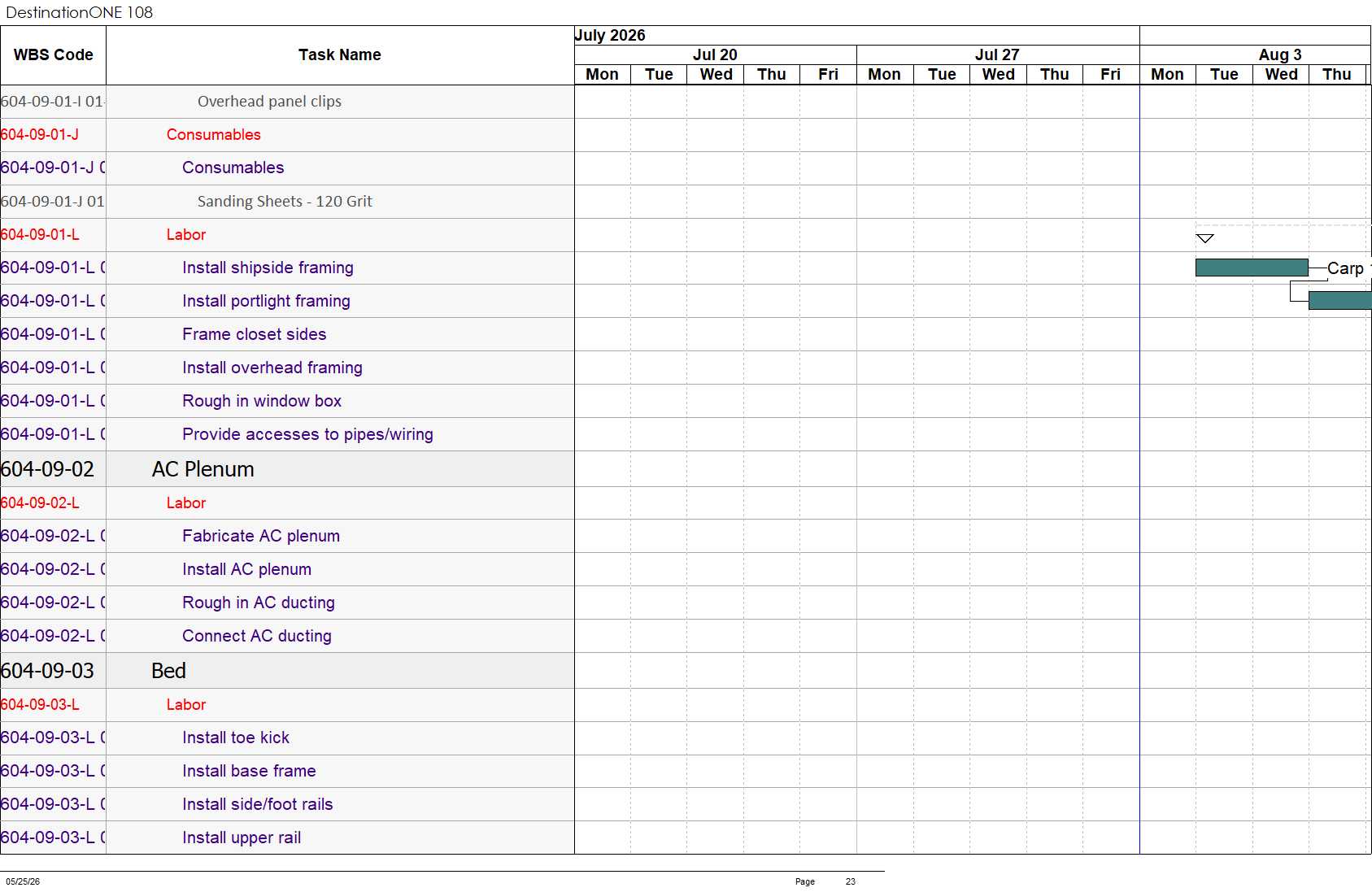Click the Labor summary triangle marker in the Gantt chart
The image size is (1372, 892).
click(1205, 238)
